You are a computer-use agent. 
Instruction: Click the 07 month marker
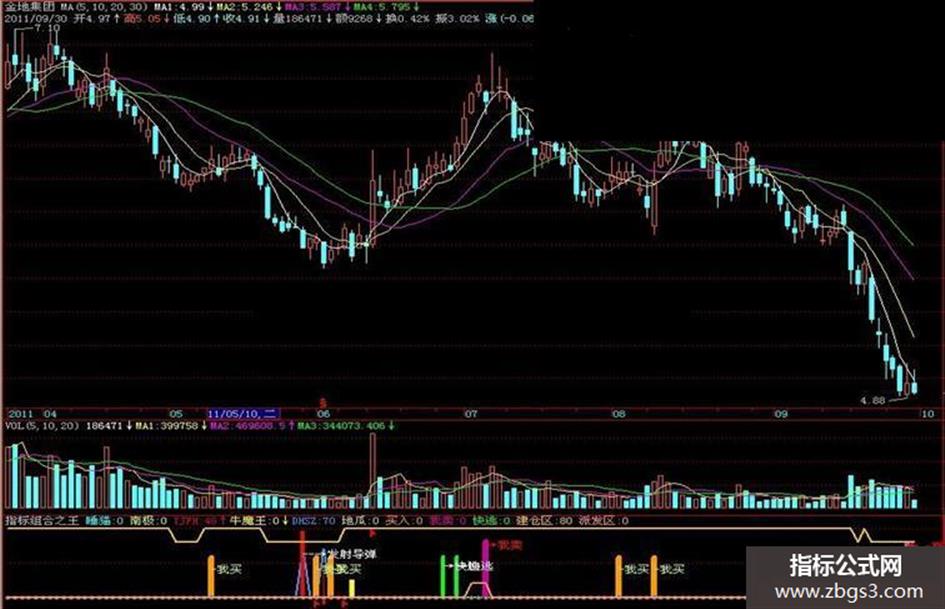pyautogui.click(x=470, y=414)
